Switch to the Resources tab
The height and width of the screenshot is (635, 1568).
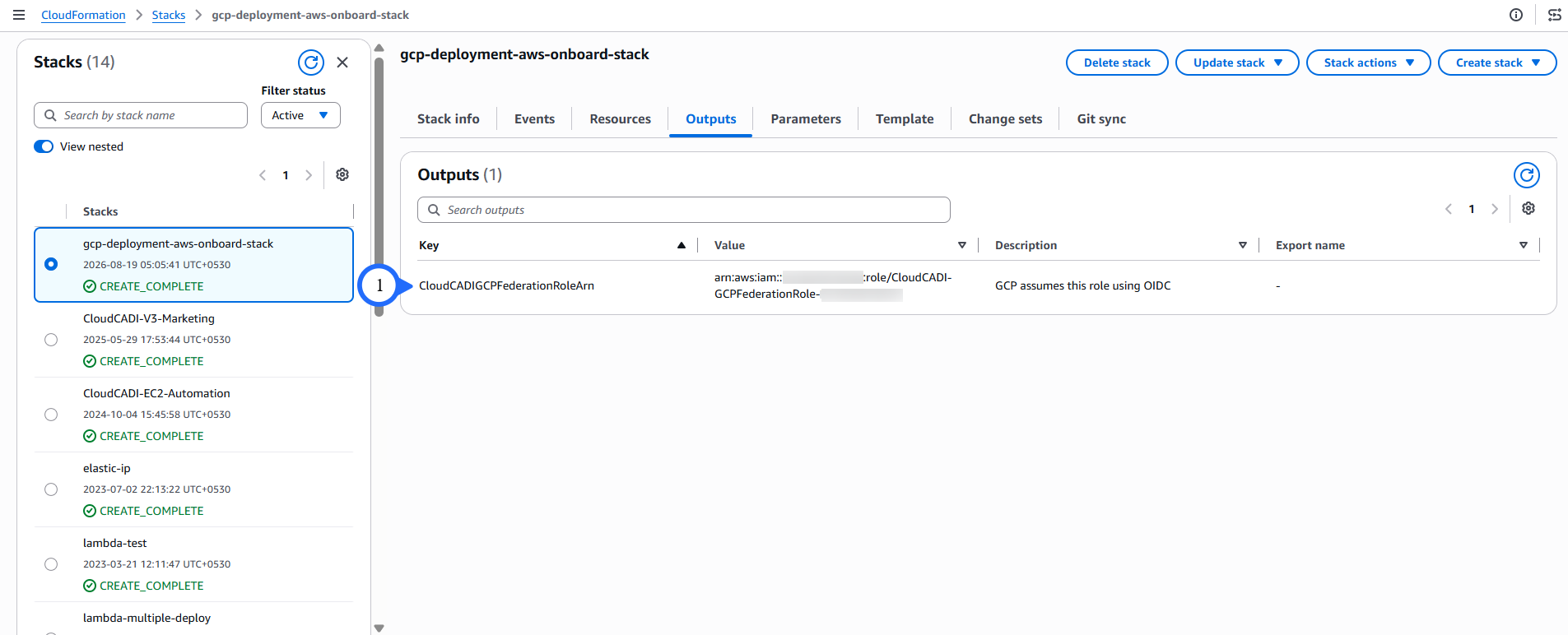click(x=620, y=118)
